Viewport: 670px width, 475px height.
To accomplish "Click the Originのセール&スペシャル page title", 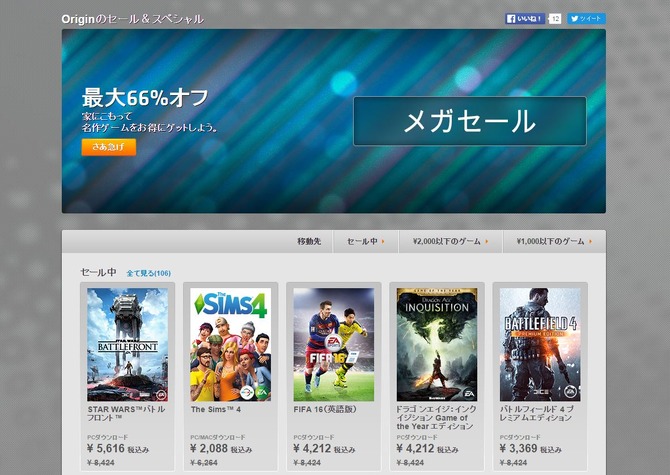I will tap(132, 19).
